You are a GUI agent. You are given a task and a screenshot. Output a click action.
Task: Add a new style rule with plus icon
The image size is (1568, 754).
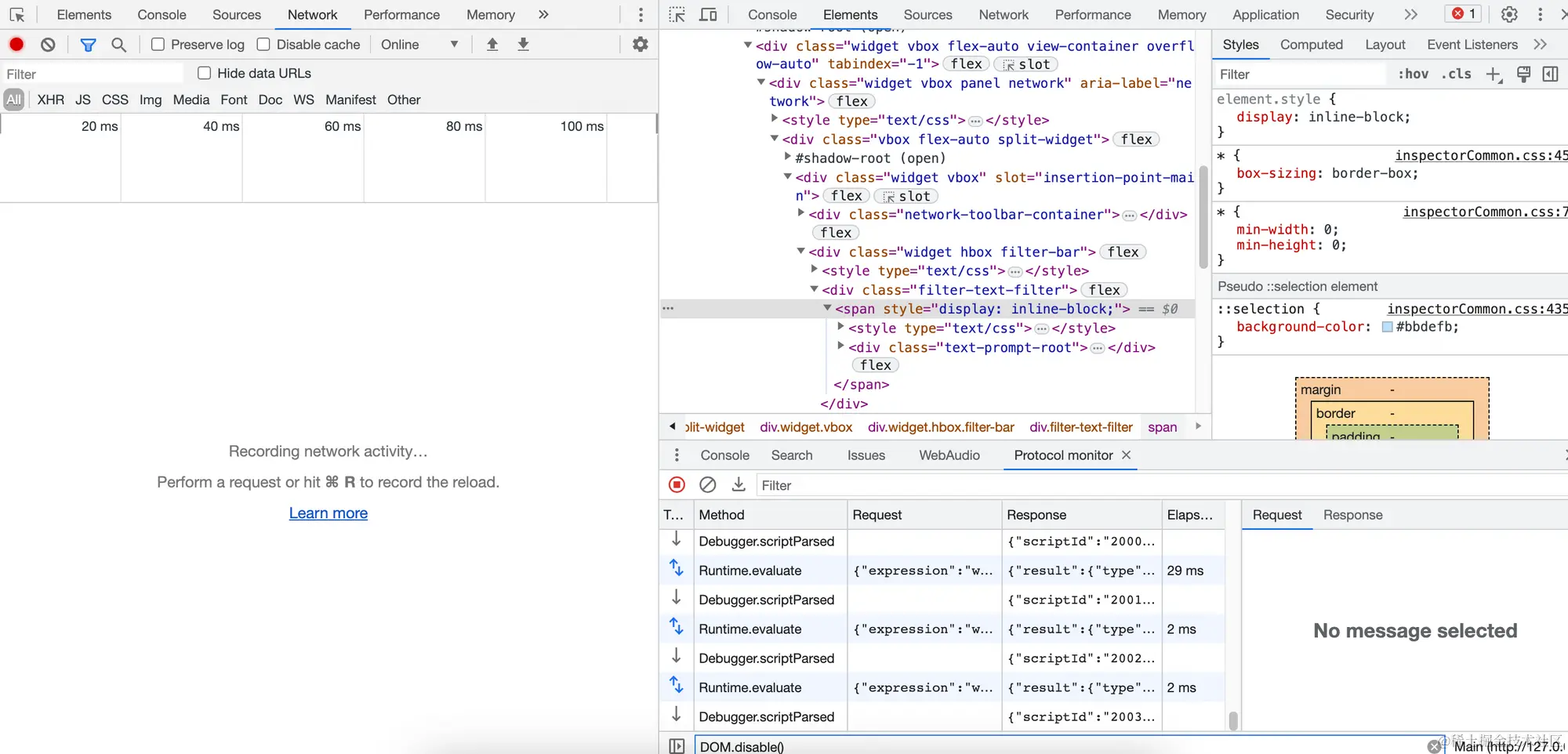pyautogui.click(x=1494, y=74)
